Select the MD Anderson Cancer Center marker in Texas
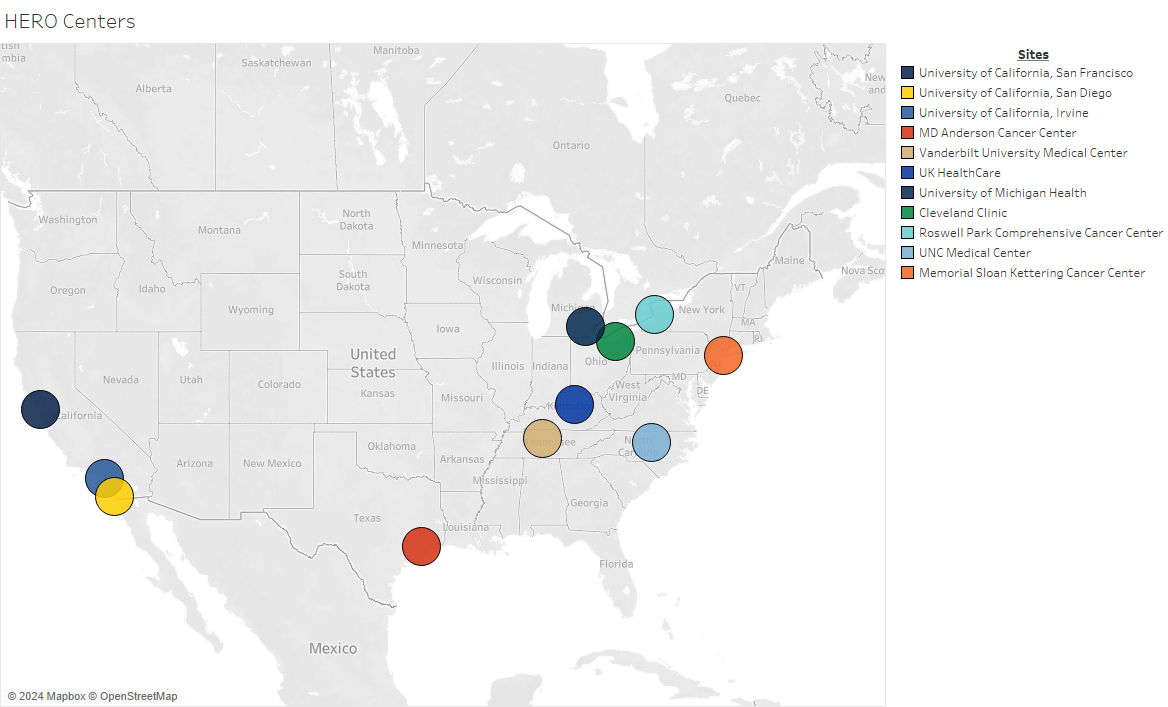Viewport: 1168px width, 707px height. coord(421,546)
